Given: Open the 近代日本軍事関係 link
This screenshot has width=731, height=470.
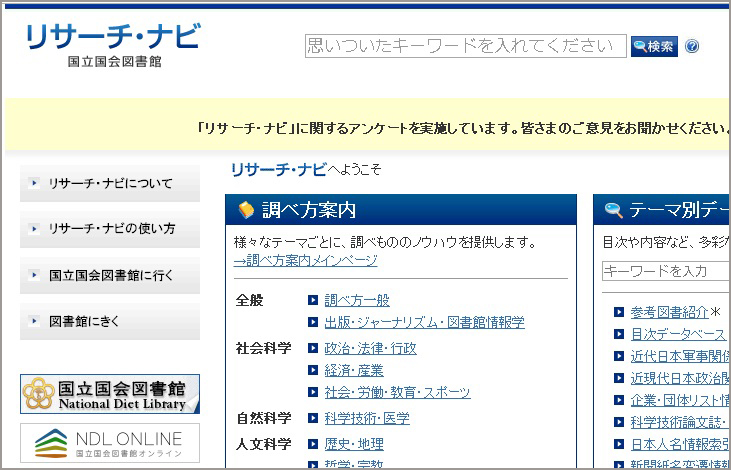Looking at the screenshot, I should [680, 356].
